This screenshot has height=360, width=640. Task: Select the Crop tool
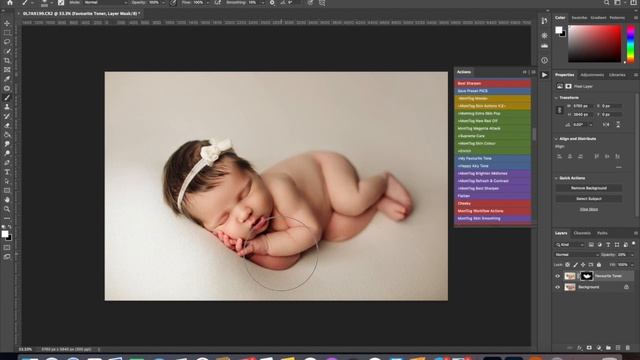[x=7, y=60]
